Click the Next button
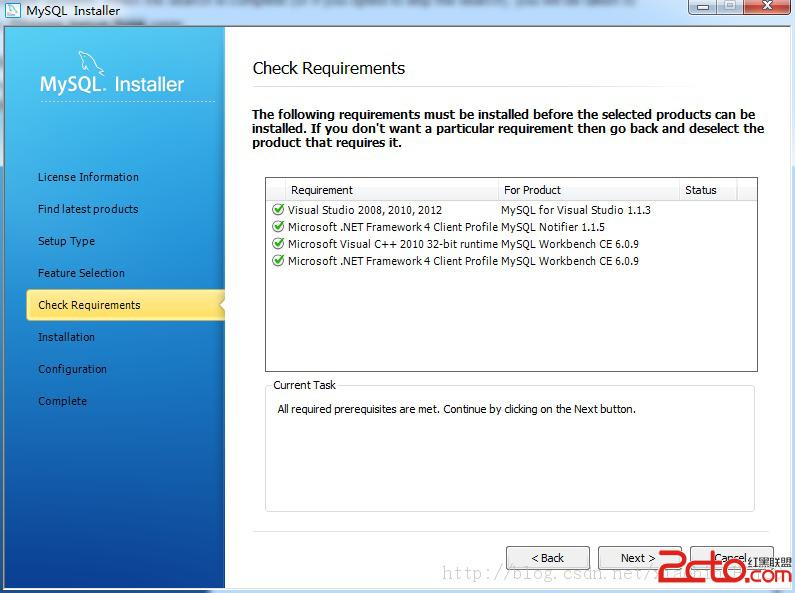 639,558
